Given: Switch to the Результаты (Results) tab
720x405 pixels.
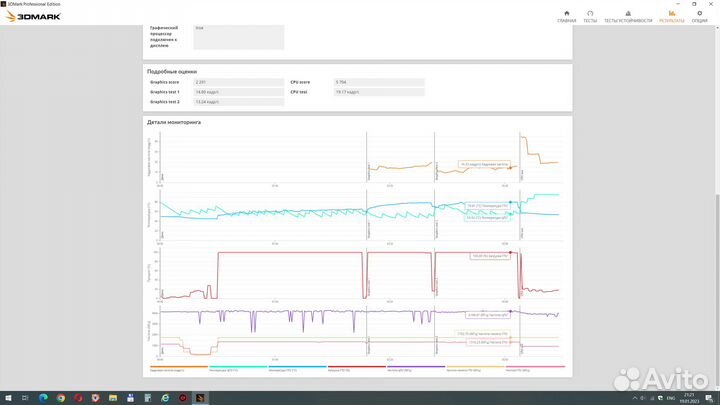Looking at the screenshot, I should 672,17.
